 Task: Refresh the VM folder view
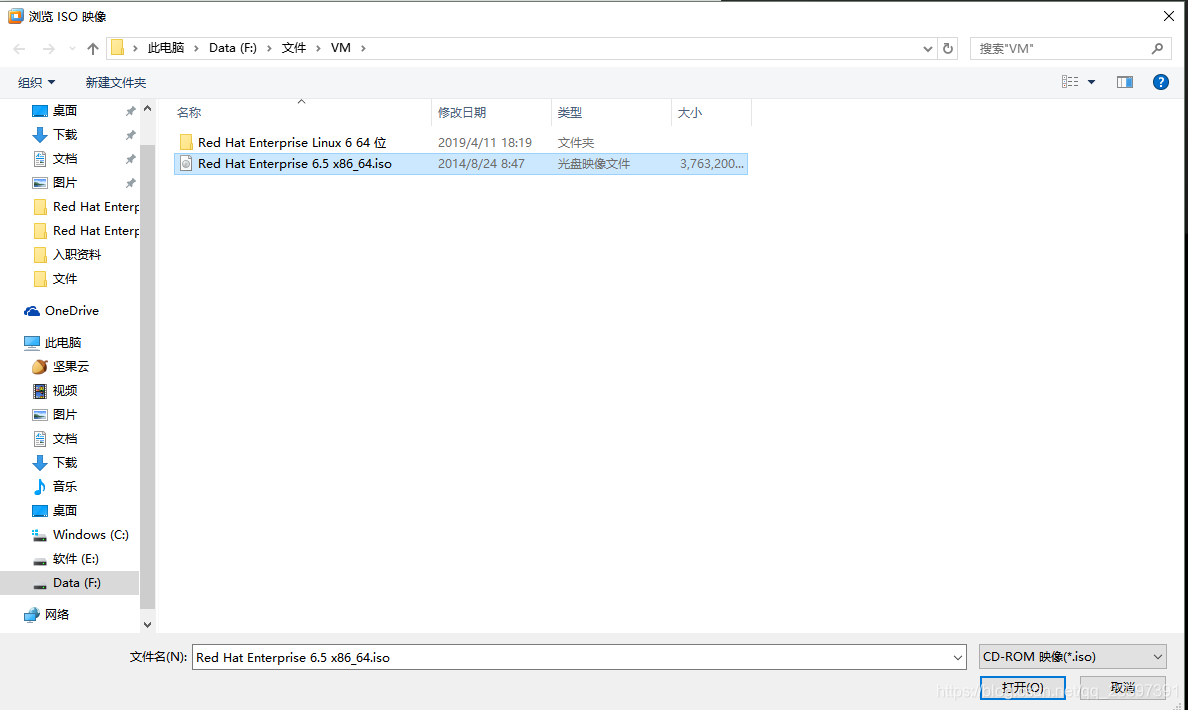tap(948, 48)
